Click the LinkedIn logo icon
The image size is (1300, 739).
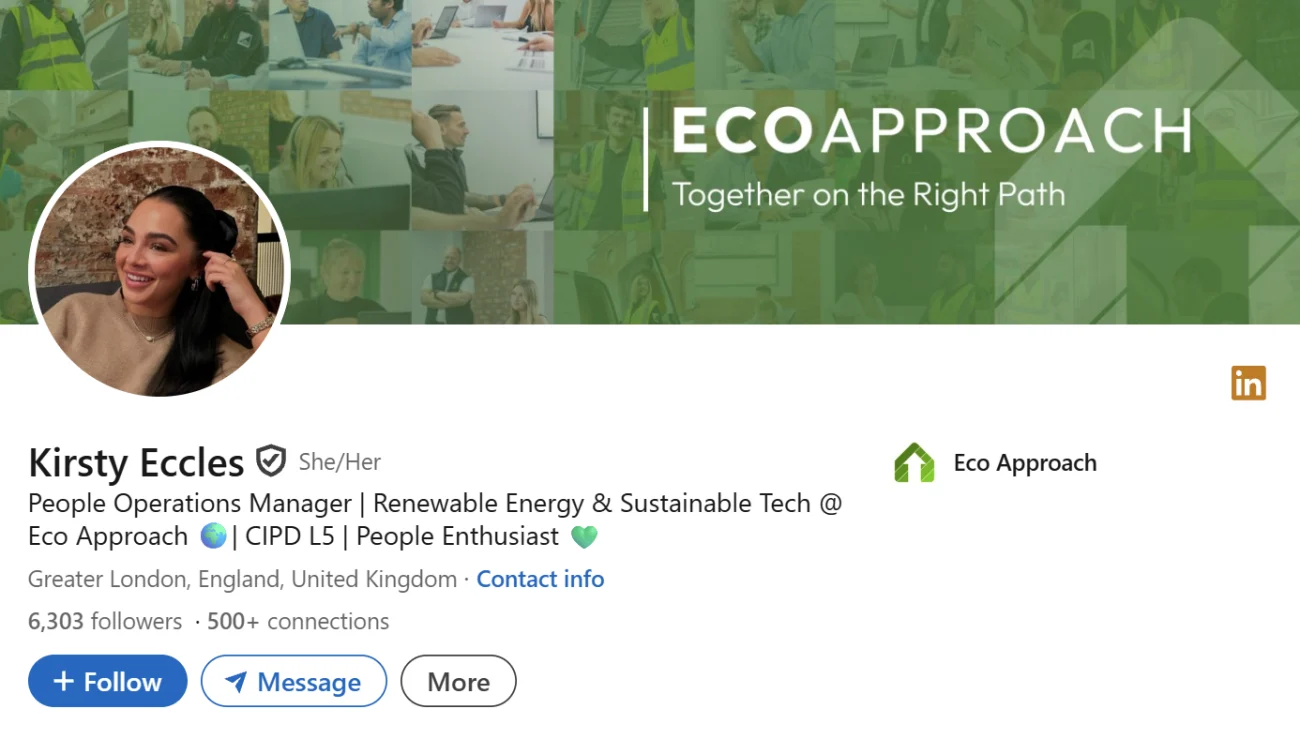(1248, 383)
